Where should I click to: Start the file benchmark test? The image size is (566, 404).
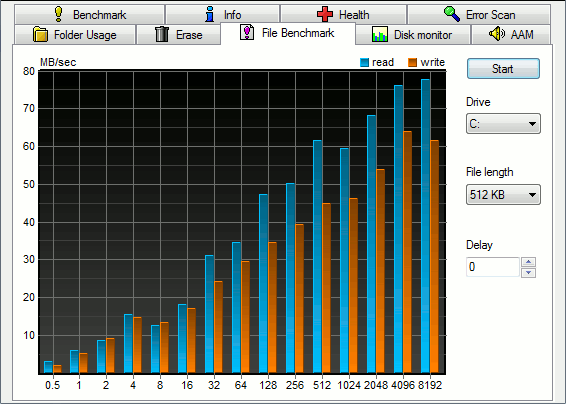pos(503,69)
